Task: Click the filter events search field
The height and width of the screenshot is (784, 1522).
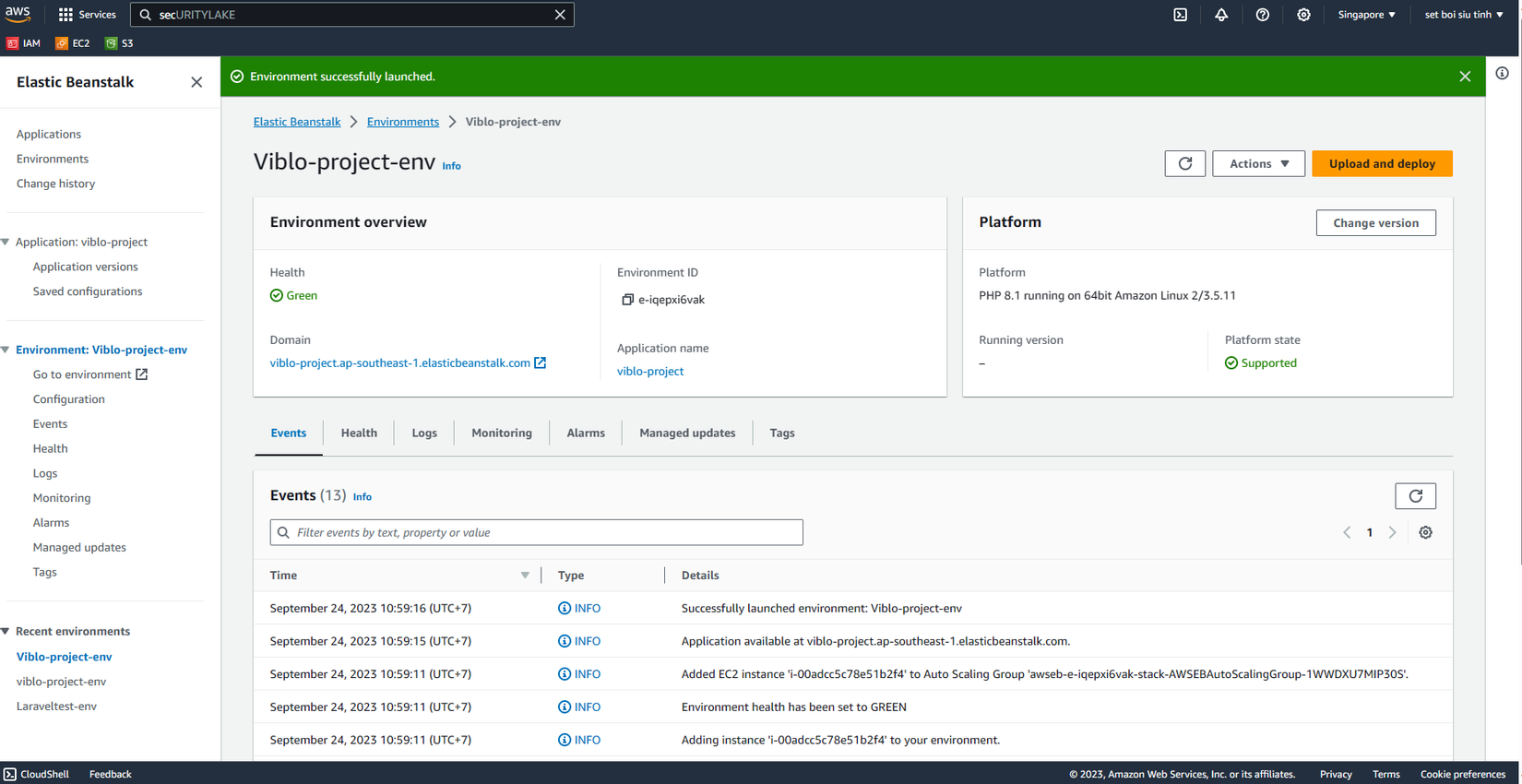Action: (x=536, y=532)
